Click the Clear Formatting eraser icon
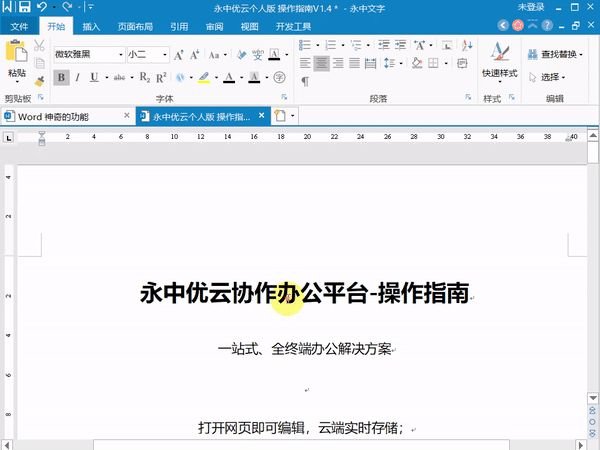This screenshot has height=450, width=600. click(241, 55)
